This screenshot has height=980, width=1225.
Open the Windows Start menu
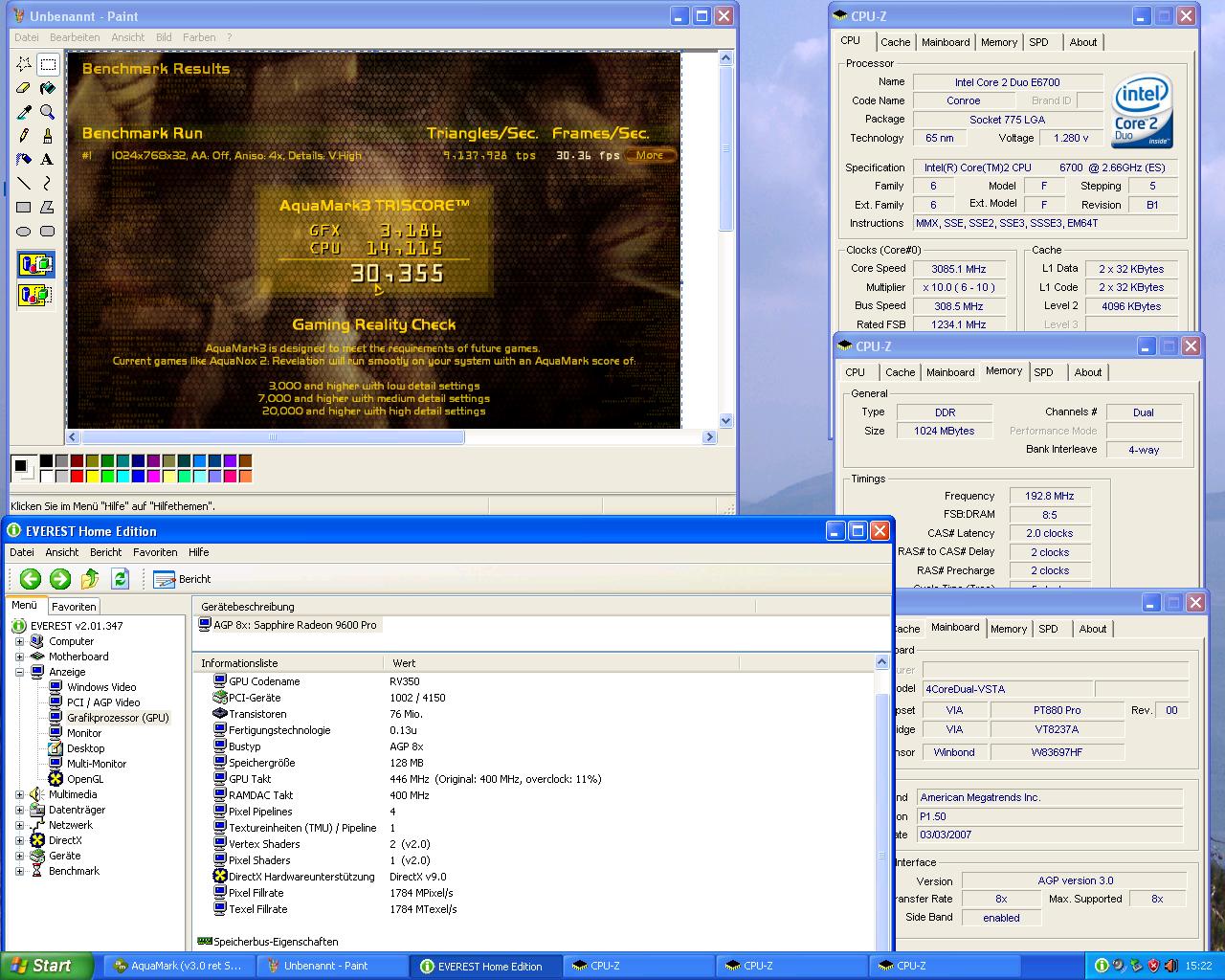click(x=46, y=966)
